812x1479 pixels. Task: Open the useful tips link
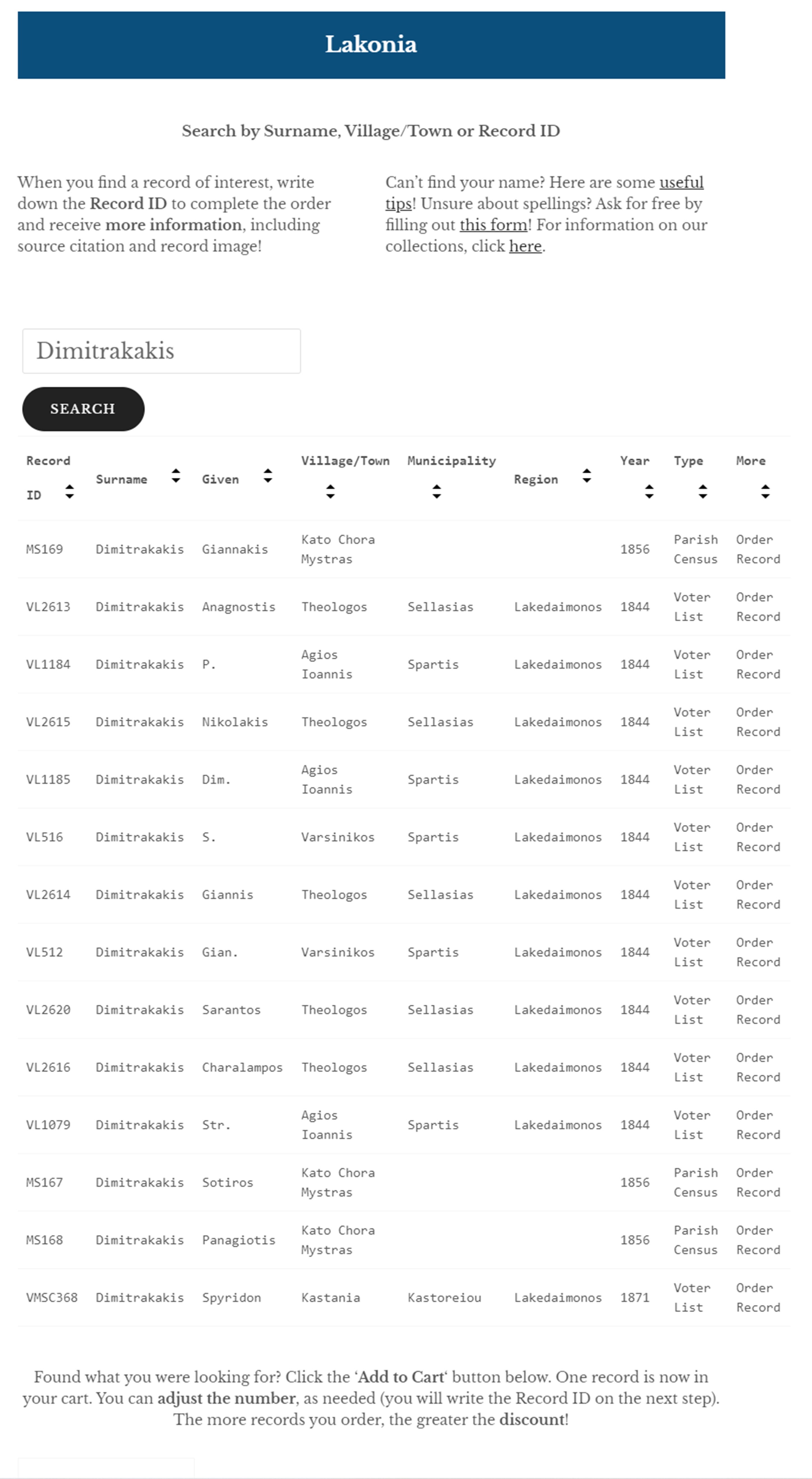[x=680, y=183]
